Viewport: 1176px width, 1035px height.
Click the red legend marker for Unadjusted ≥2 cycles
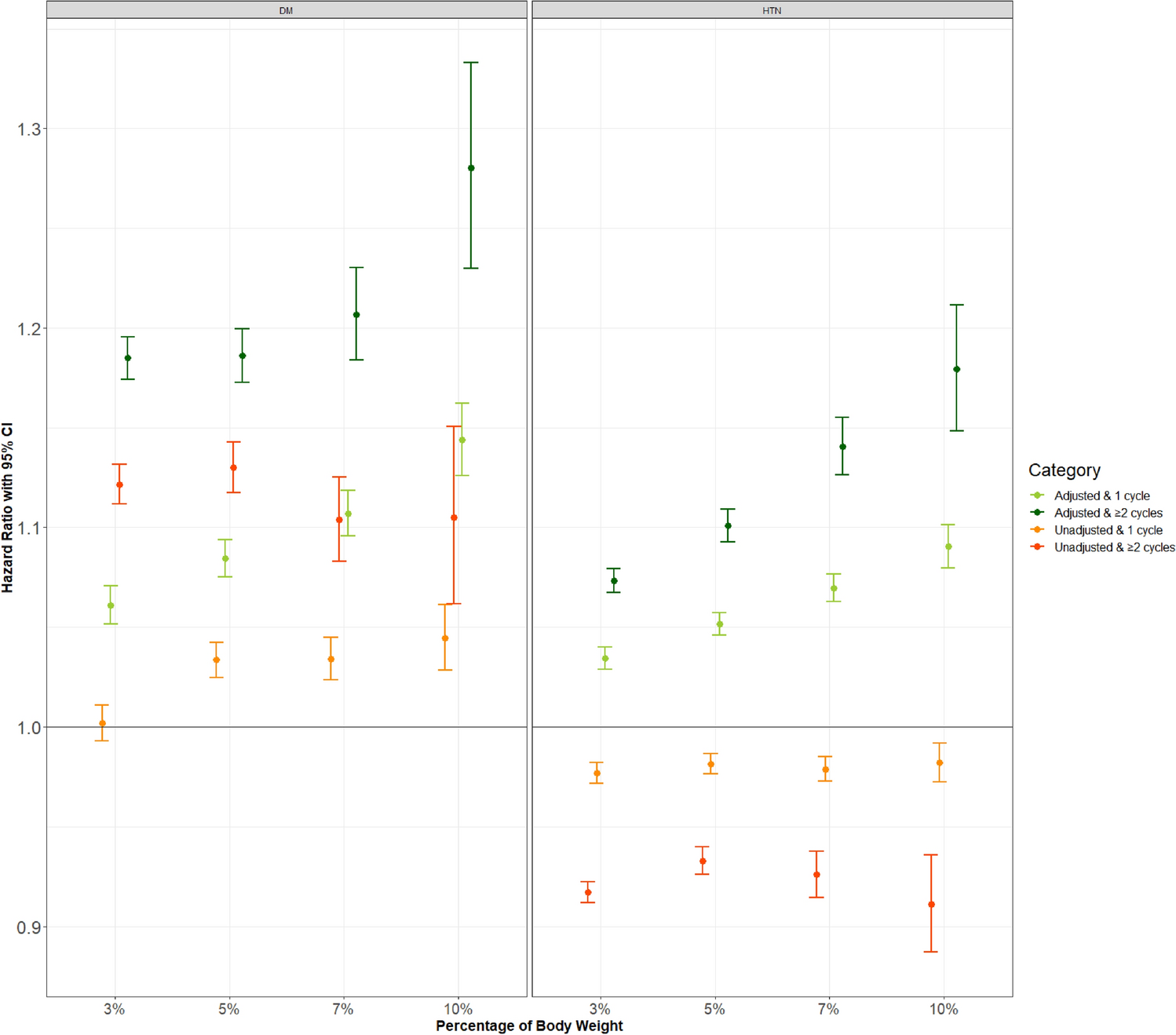click(1037, 547)
